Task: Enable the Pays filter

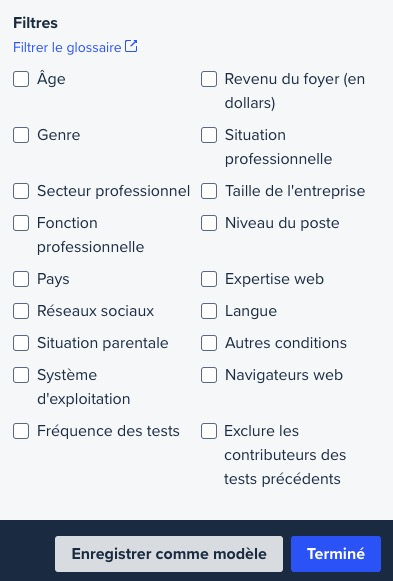Action: (21, 279)
